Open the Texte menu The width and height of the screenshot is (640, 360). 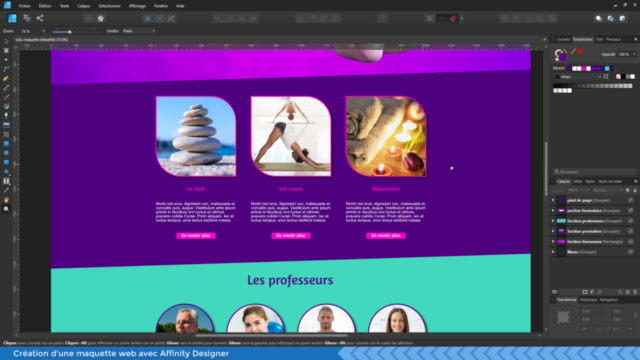pos(64,6)
